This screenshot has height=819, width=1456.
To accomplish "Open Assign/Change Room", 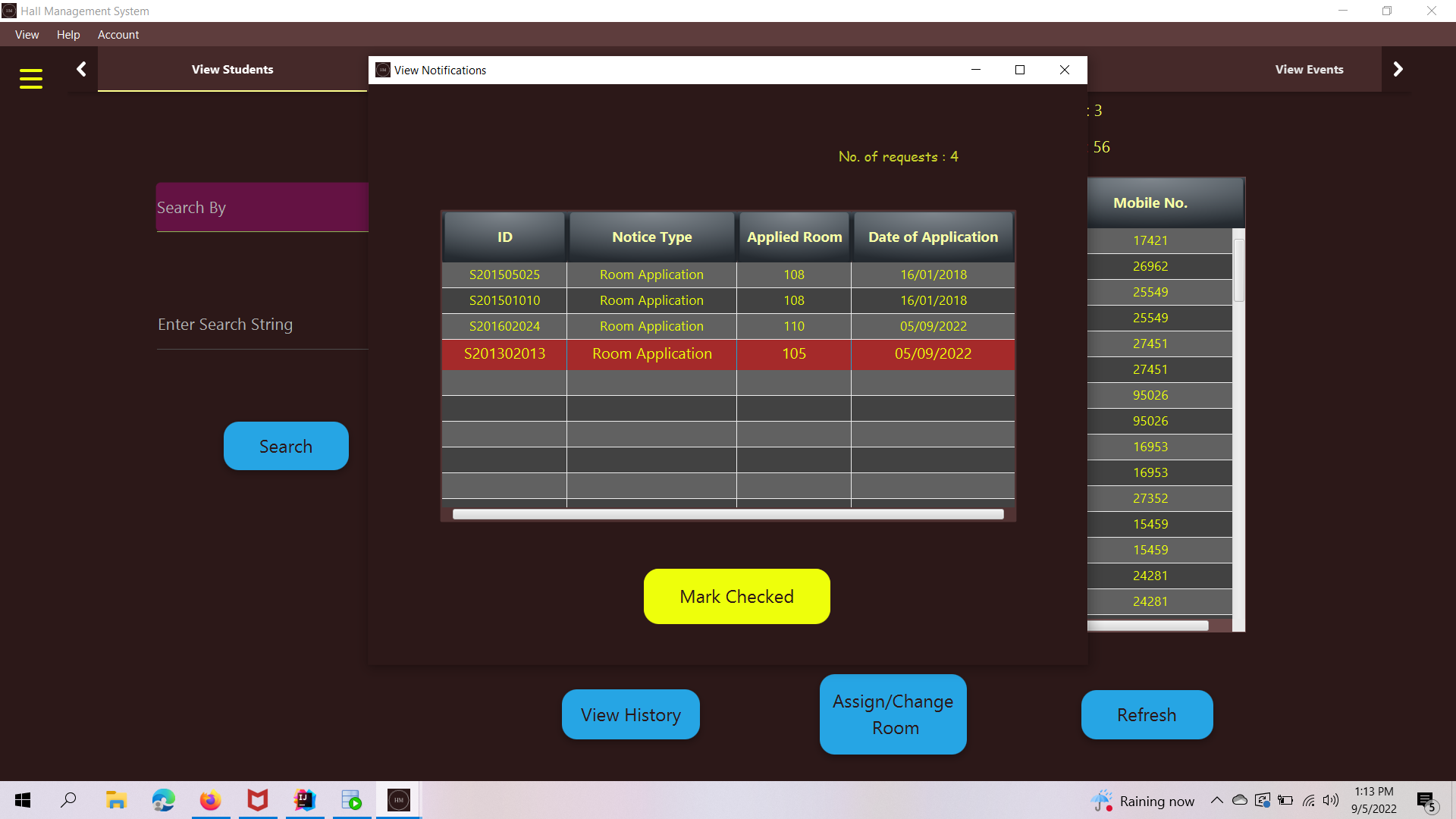I will (893, 714).
